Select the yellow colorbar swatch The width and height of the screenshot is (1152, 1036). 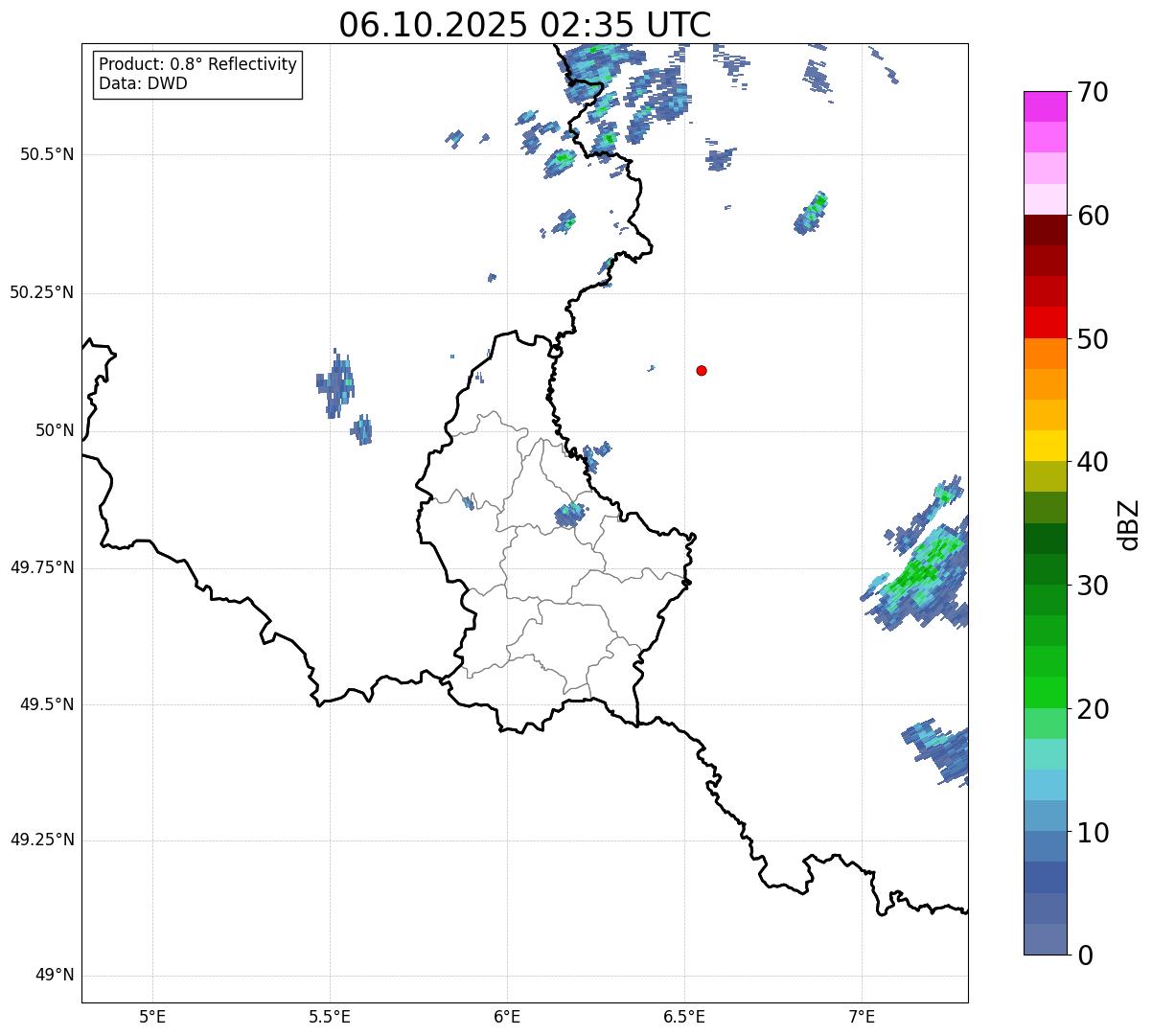coord(1046,446)
